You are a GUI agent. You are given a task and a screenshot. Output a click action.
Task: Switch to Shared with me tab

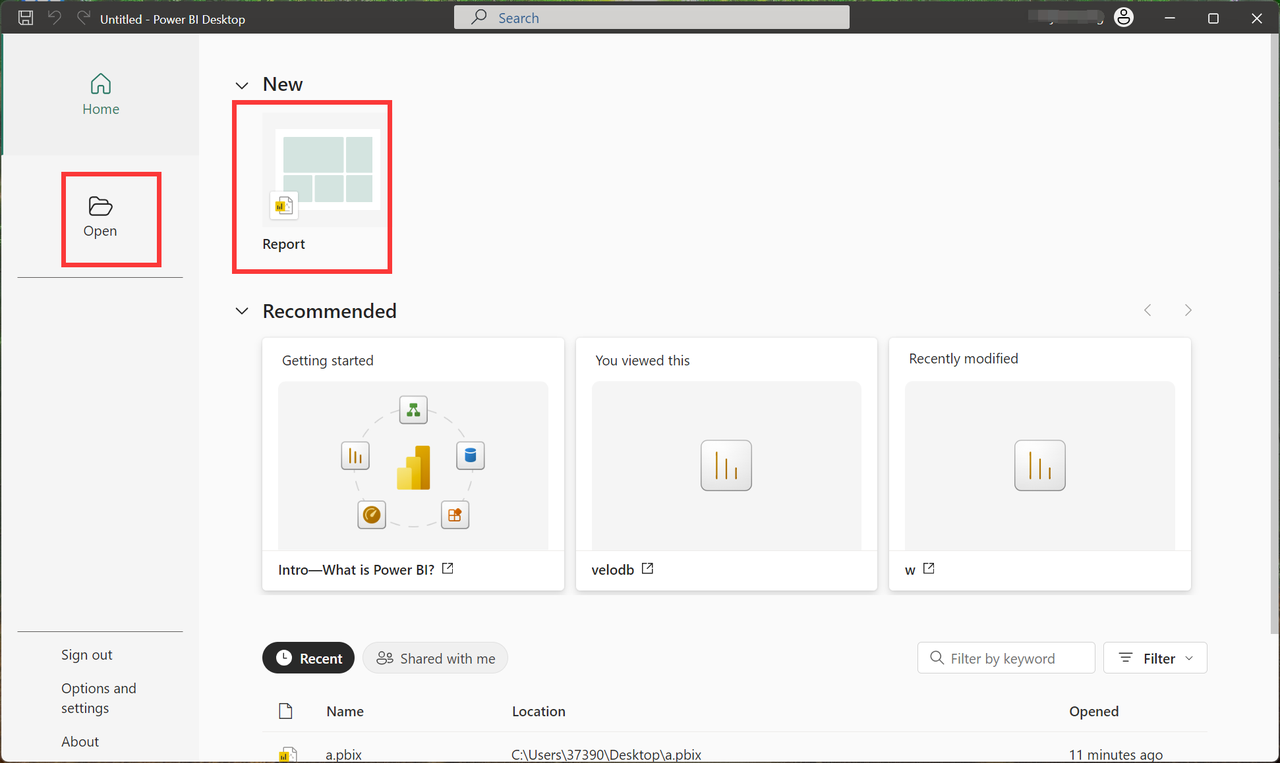pyautogui.click(x=435, y=658)
